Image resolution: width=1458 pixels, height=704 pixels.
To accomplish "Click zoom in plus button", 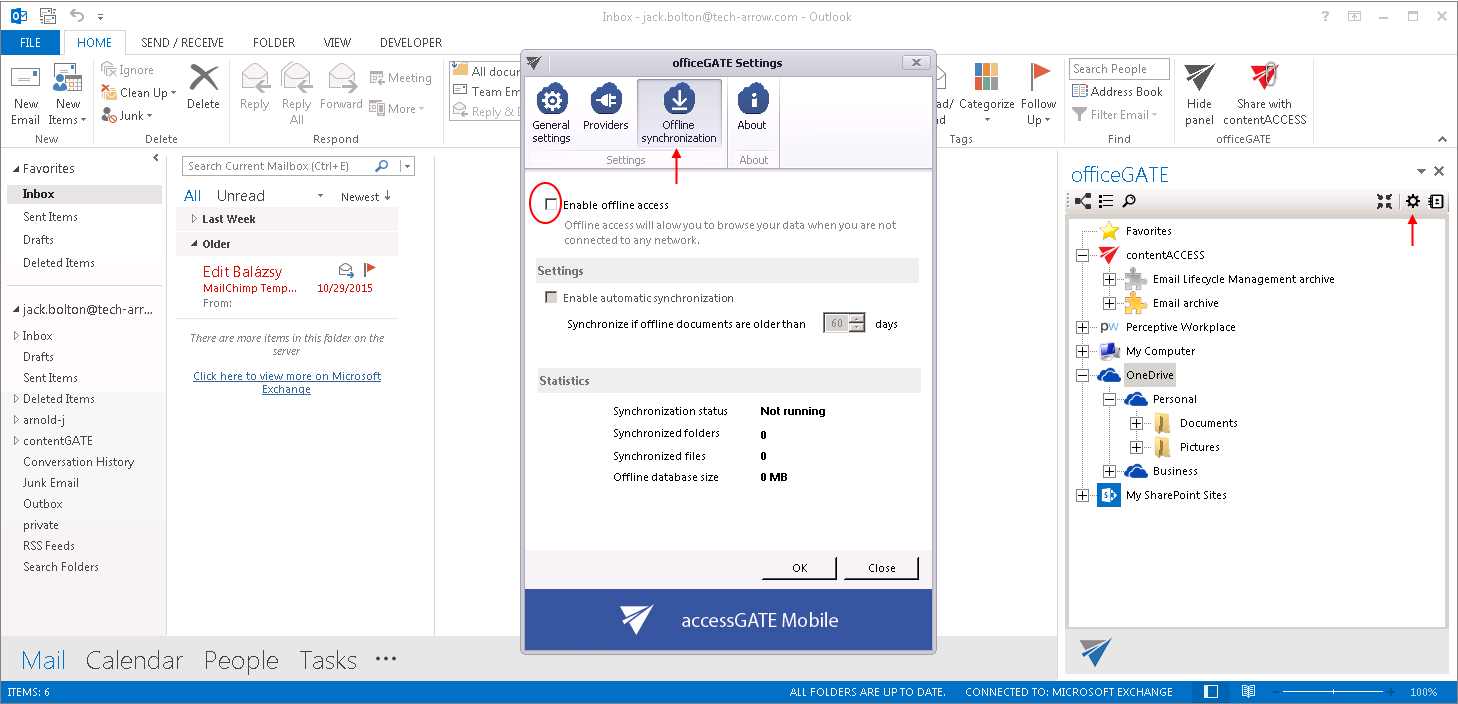I will [1392, 692].
